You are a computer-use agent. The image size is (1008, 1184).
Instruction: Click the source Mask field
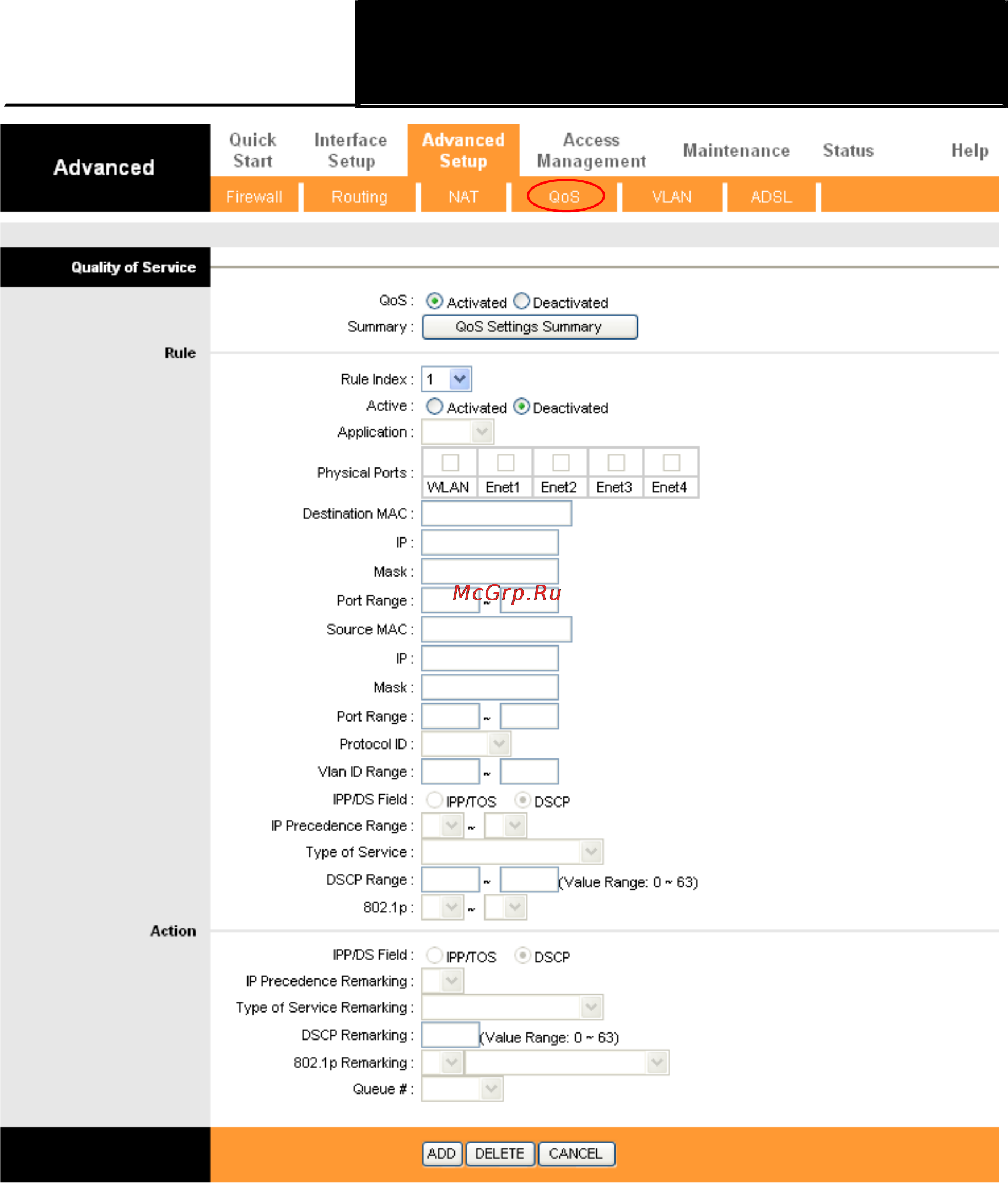pyautogui.click(x=490, y=687)
